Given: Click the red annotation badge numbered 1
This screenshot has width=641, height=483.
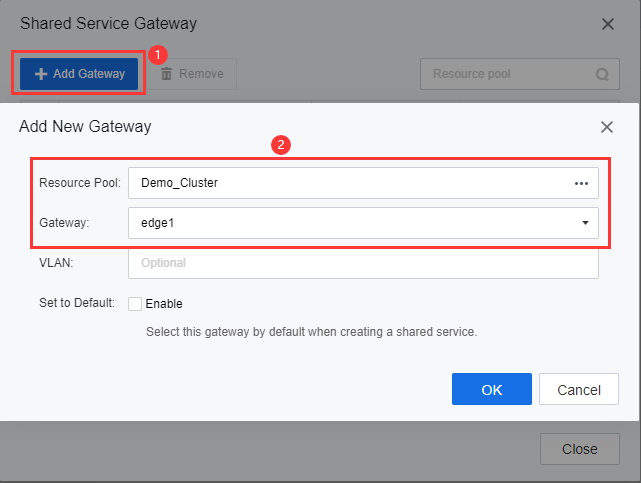Looking at the screenshot, I should tap(157, 54).
